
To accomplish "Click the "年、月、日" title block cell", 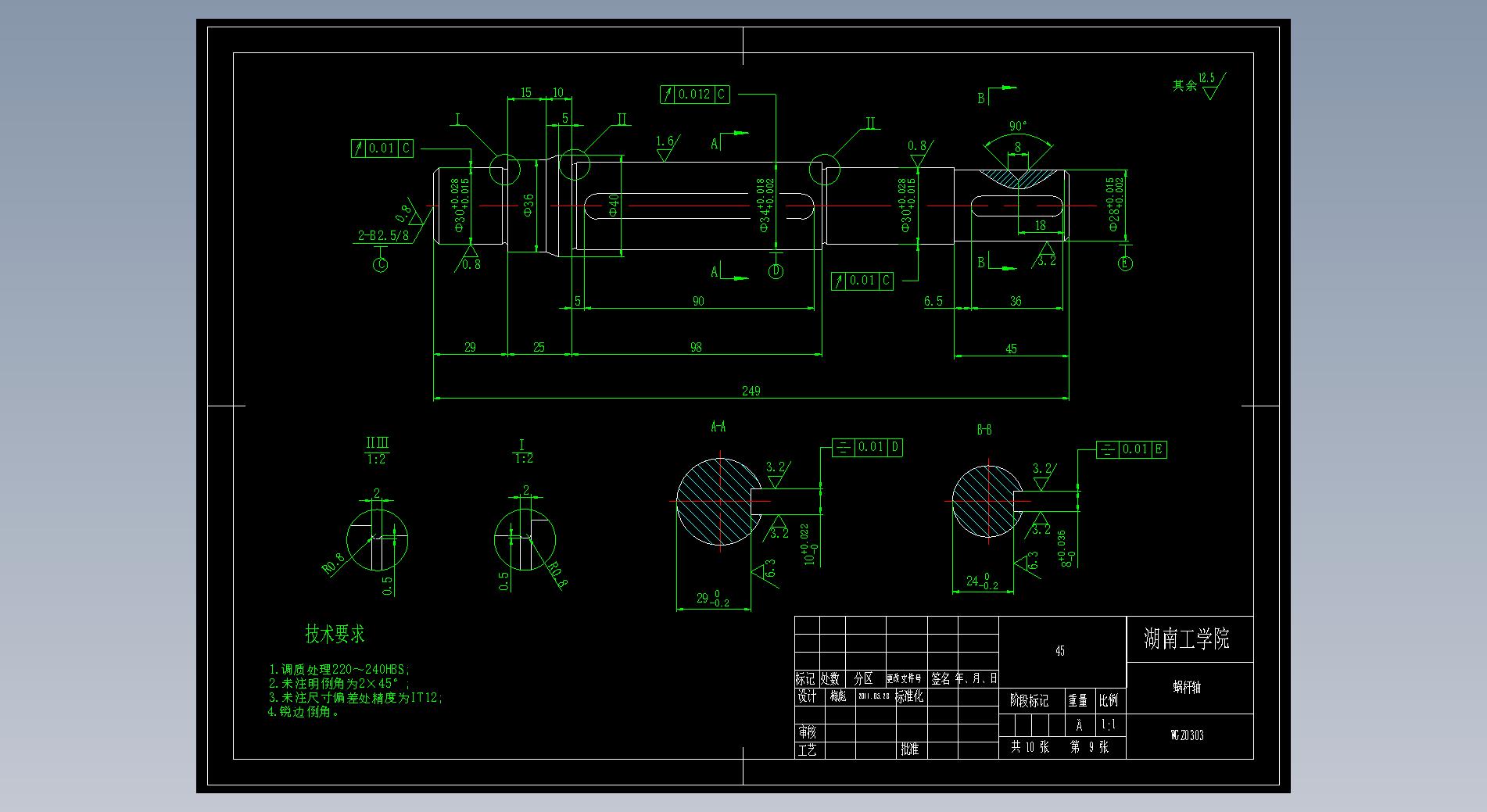I will pyautogui.click(x=976, y=679).
